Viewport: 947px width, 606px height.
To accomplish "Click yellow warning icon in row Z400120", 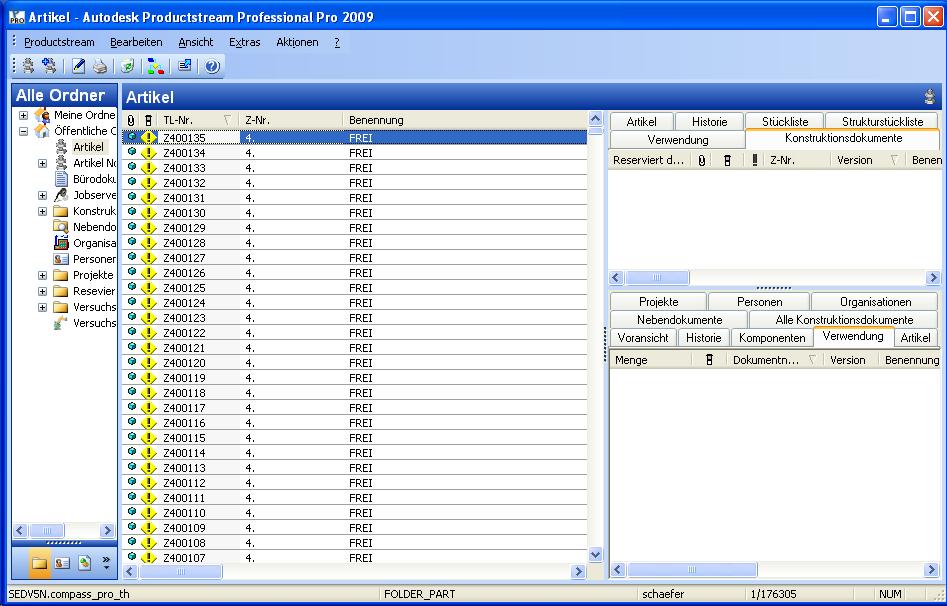I will [x=149, y=363].
